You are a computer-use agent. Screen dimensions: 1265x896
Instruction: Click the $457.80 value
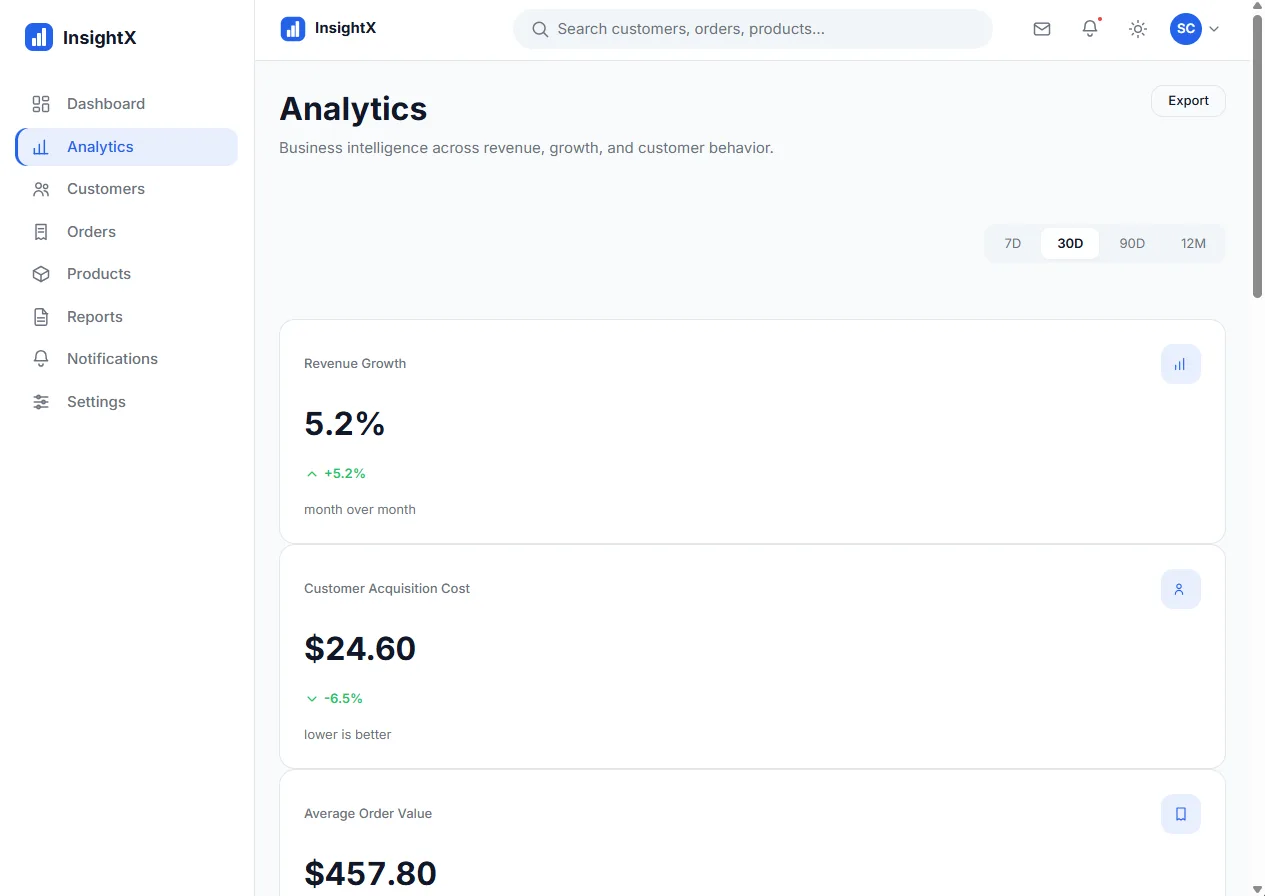(371, 874)
